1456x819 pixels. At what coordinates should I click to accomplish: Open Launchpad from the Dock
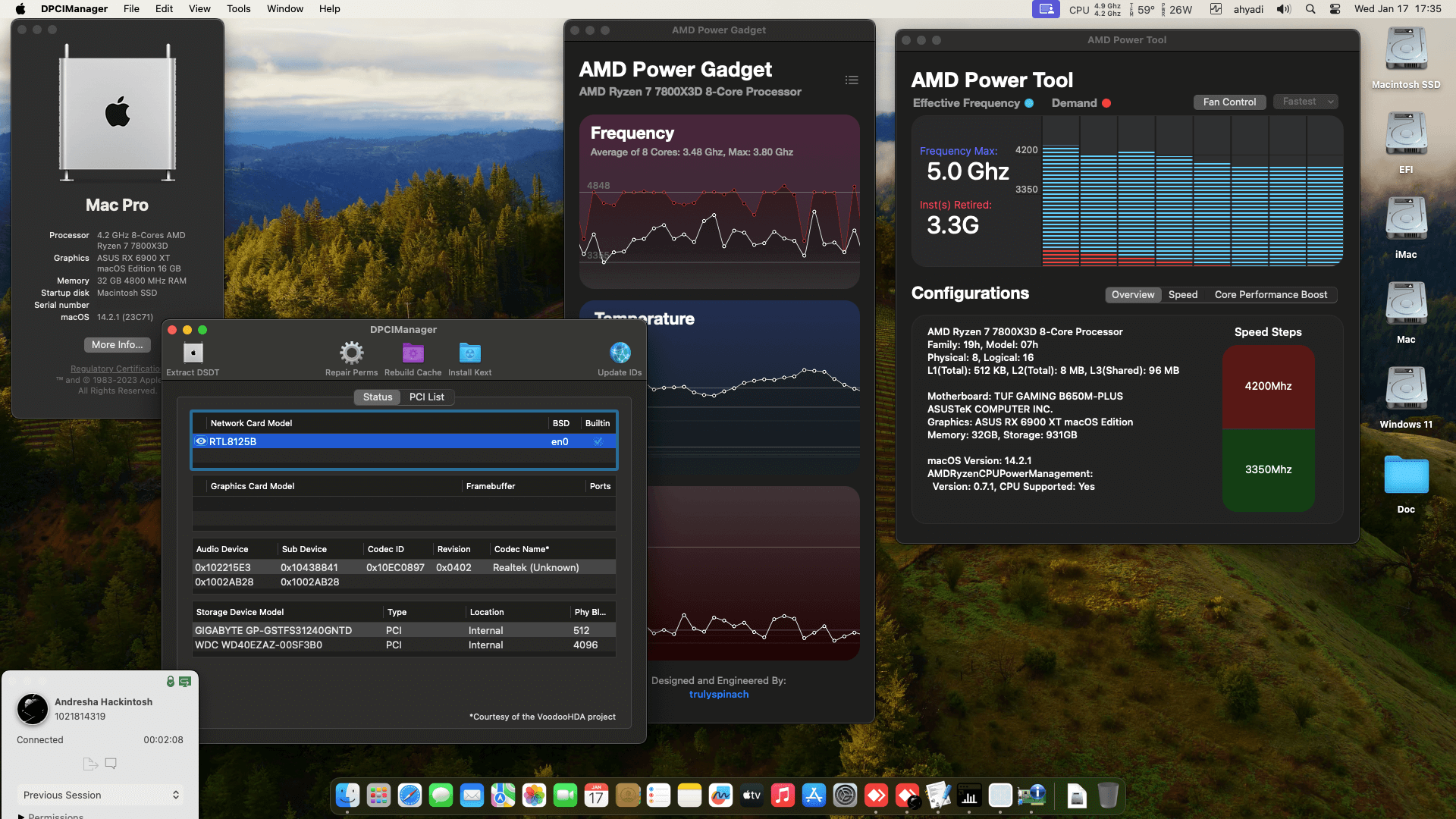[378, 795]
